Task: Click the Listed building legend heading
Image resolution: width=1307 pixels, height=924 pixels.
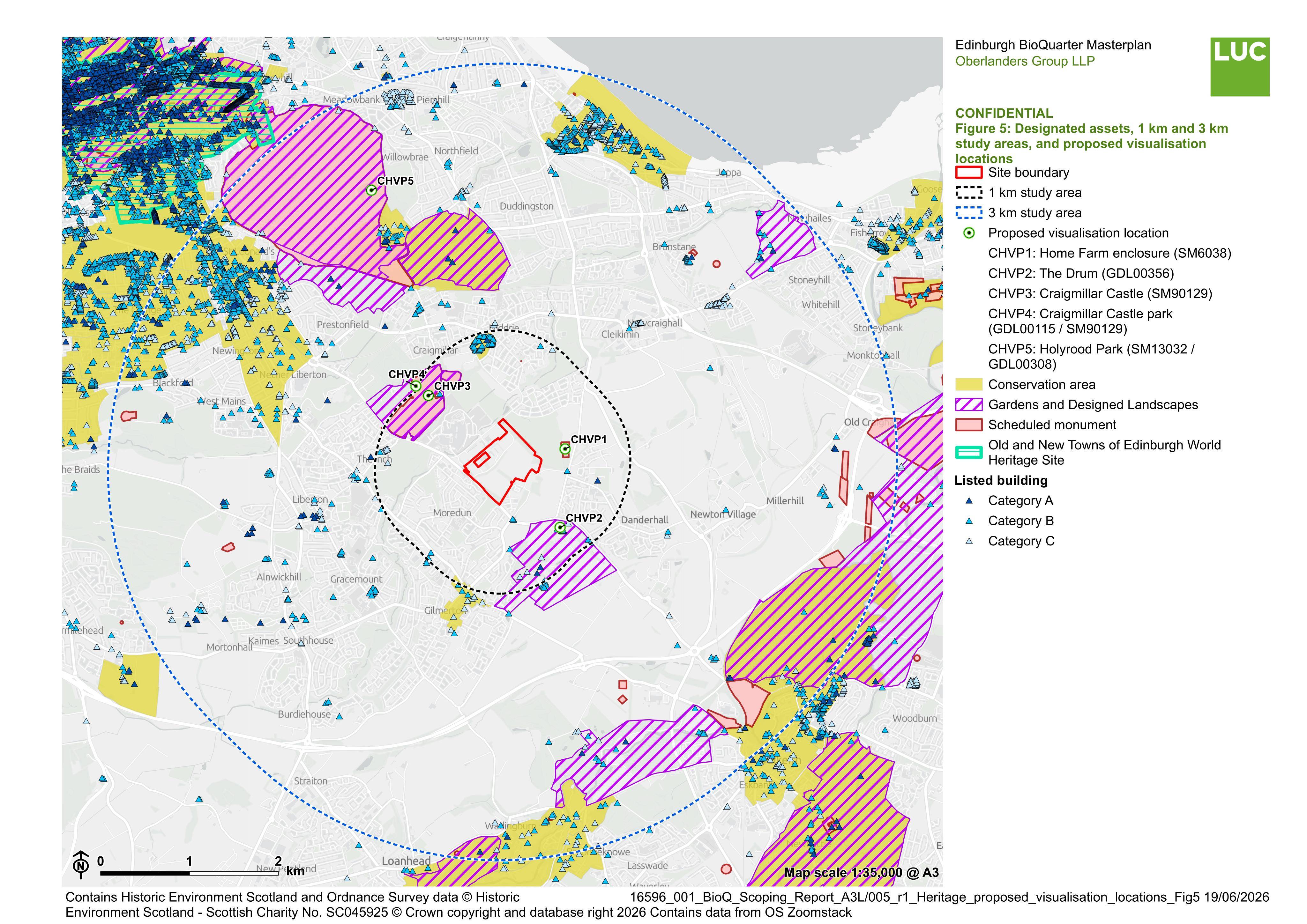Action: click(x=1001, y=481)
